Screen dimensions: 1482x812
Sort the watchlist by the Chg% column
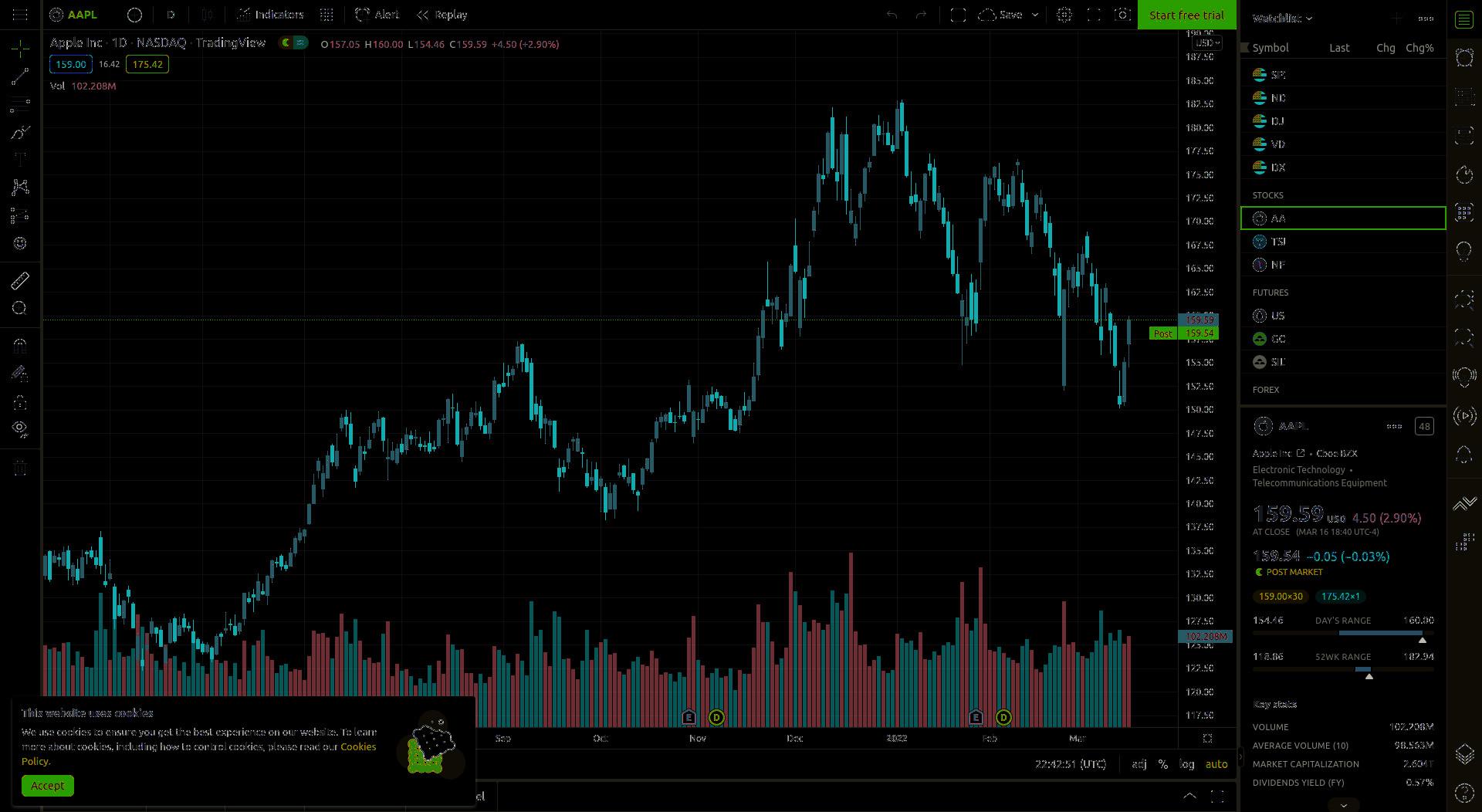pyautogui.click(x=1419, y=48)
